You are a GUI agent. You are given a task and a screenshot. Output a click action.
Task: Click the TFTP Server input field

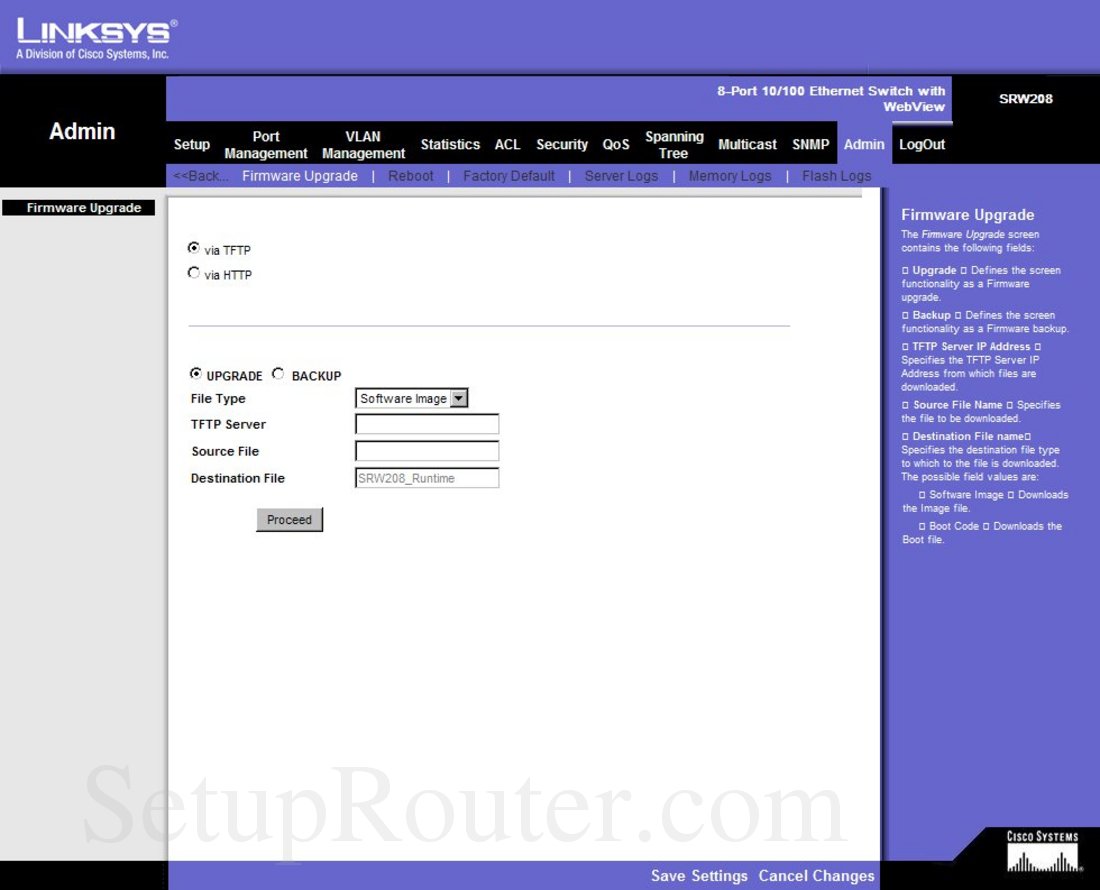coord(427,424)
